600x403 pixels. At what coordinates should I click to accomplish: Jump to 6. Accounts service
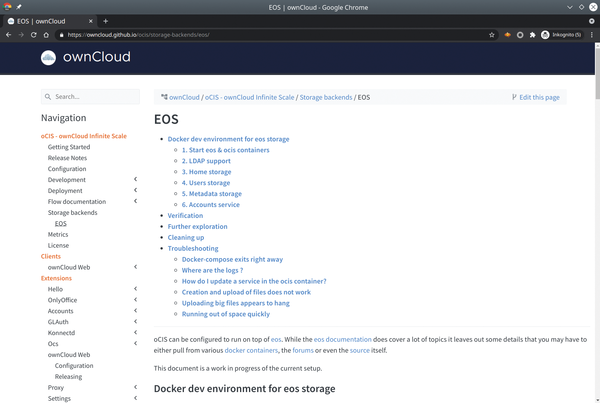[x=211, y=205]
